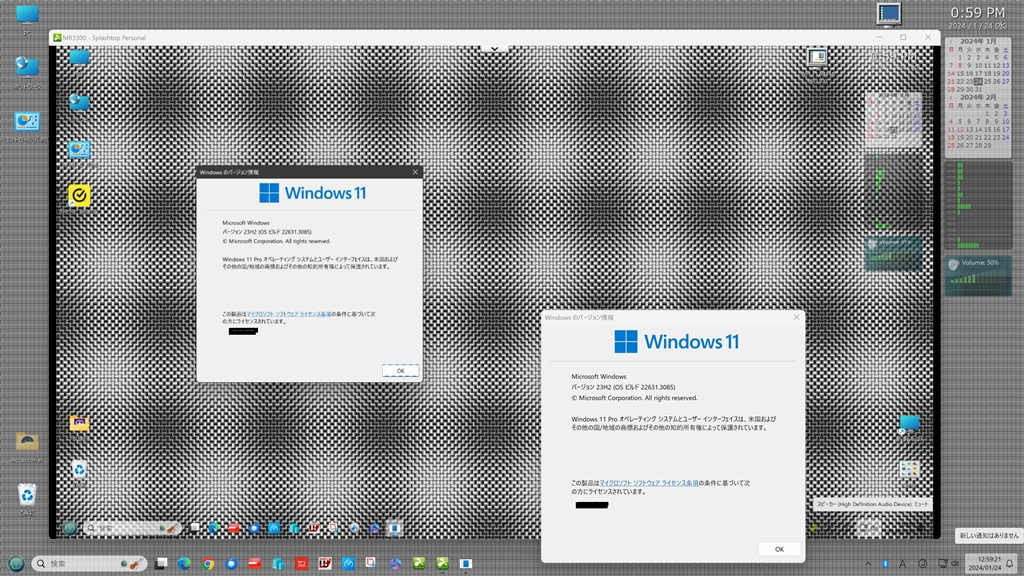Screen dimensions: 1024x576
Task: Open the notification bell icon
Action: pos(1010,564)
